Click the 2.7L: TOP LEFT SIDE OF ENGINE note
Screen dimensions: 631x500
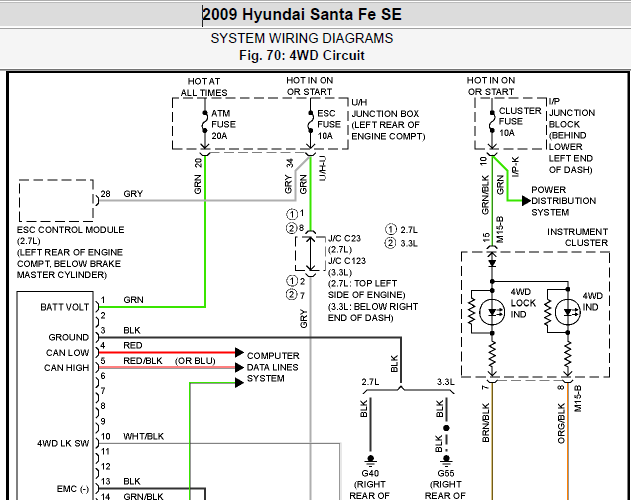(367, 289)
